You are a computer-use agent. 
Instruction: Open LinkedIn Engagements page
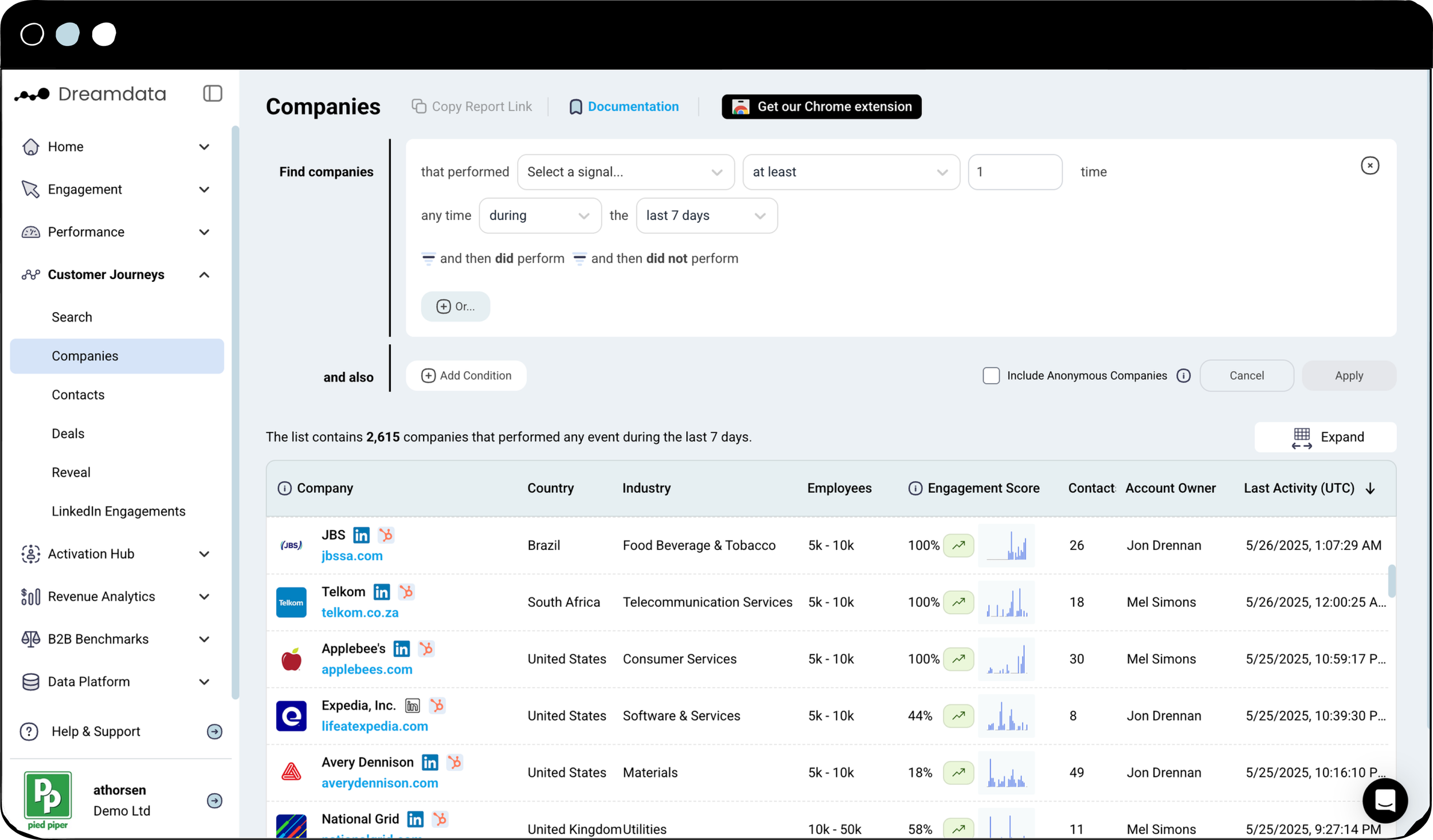pyautogui.click(x=118, y=511)
